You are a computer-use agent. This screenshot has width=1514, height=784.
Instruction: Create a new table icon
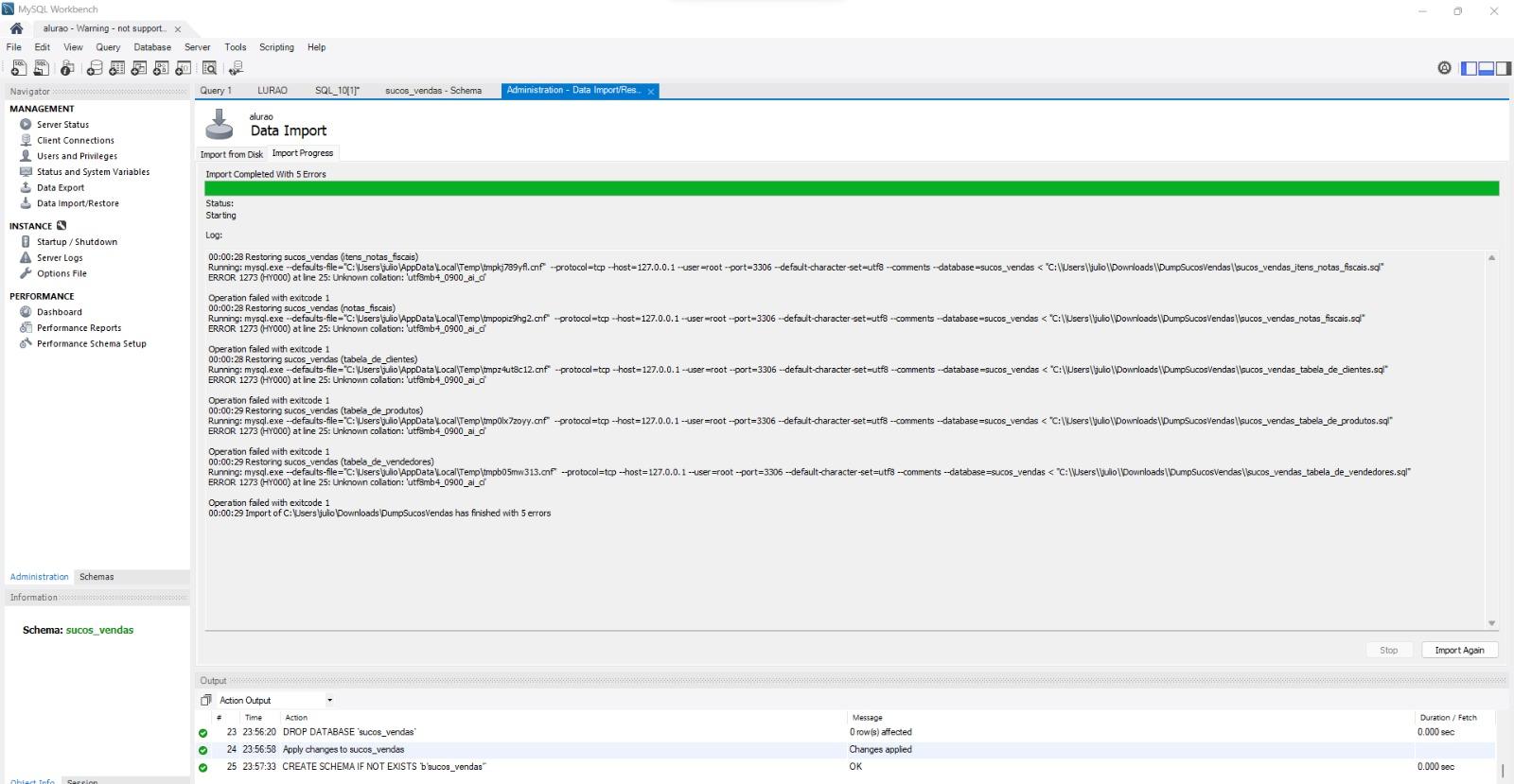(116, 68)
